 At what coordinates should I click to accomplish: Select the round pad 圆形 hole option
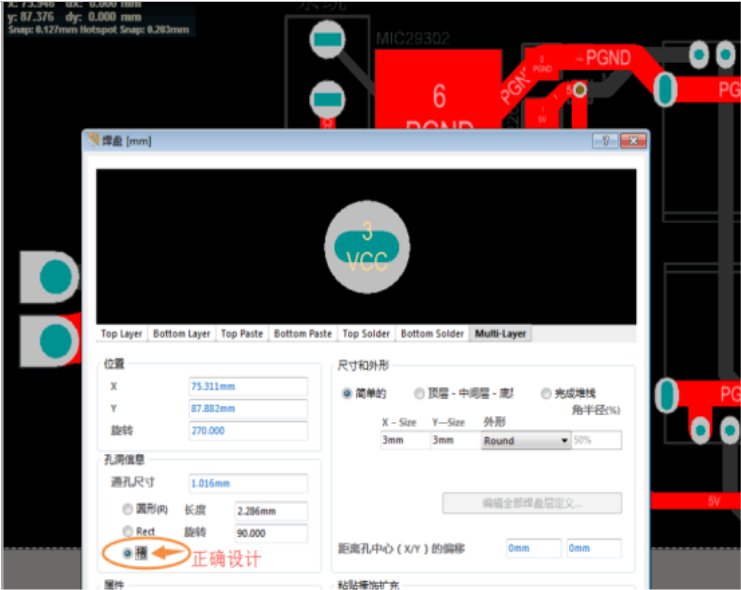[x=127, y=510]
